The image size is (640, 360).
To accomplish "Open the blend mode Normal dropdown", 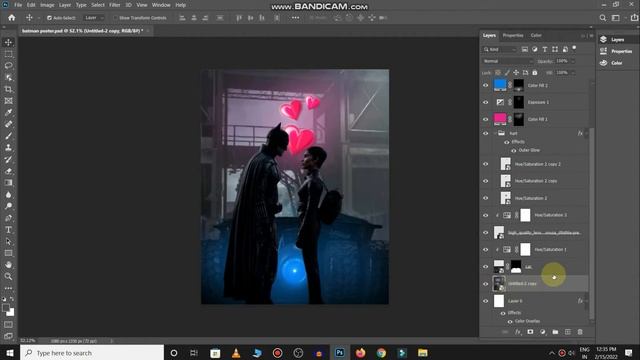I will [507, 61].
